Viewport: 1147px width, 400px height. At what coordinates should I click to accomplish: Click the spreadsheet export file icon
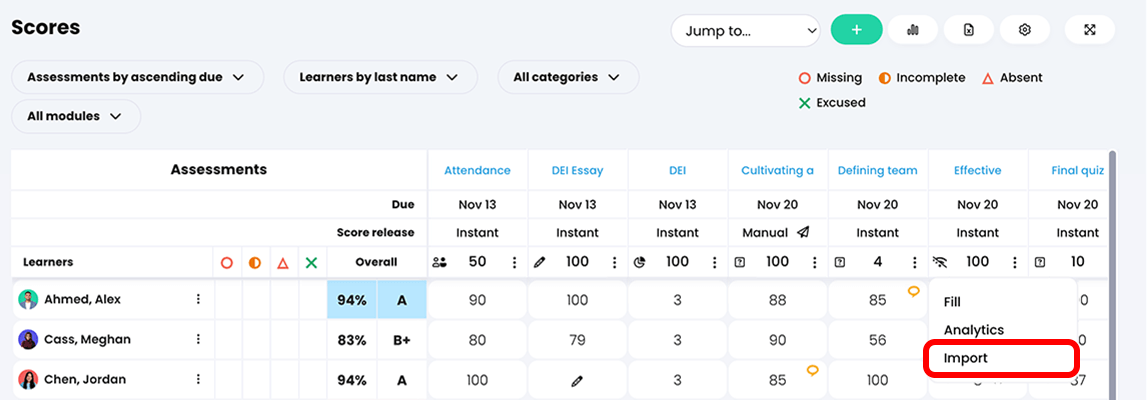[968, 30]
